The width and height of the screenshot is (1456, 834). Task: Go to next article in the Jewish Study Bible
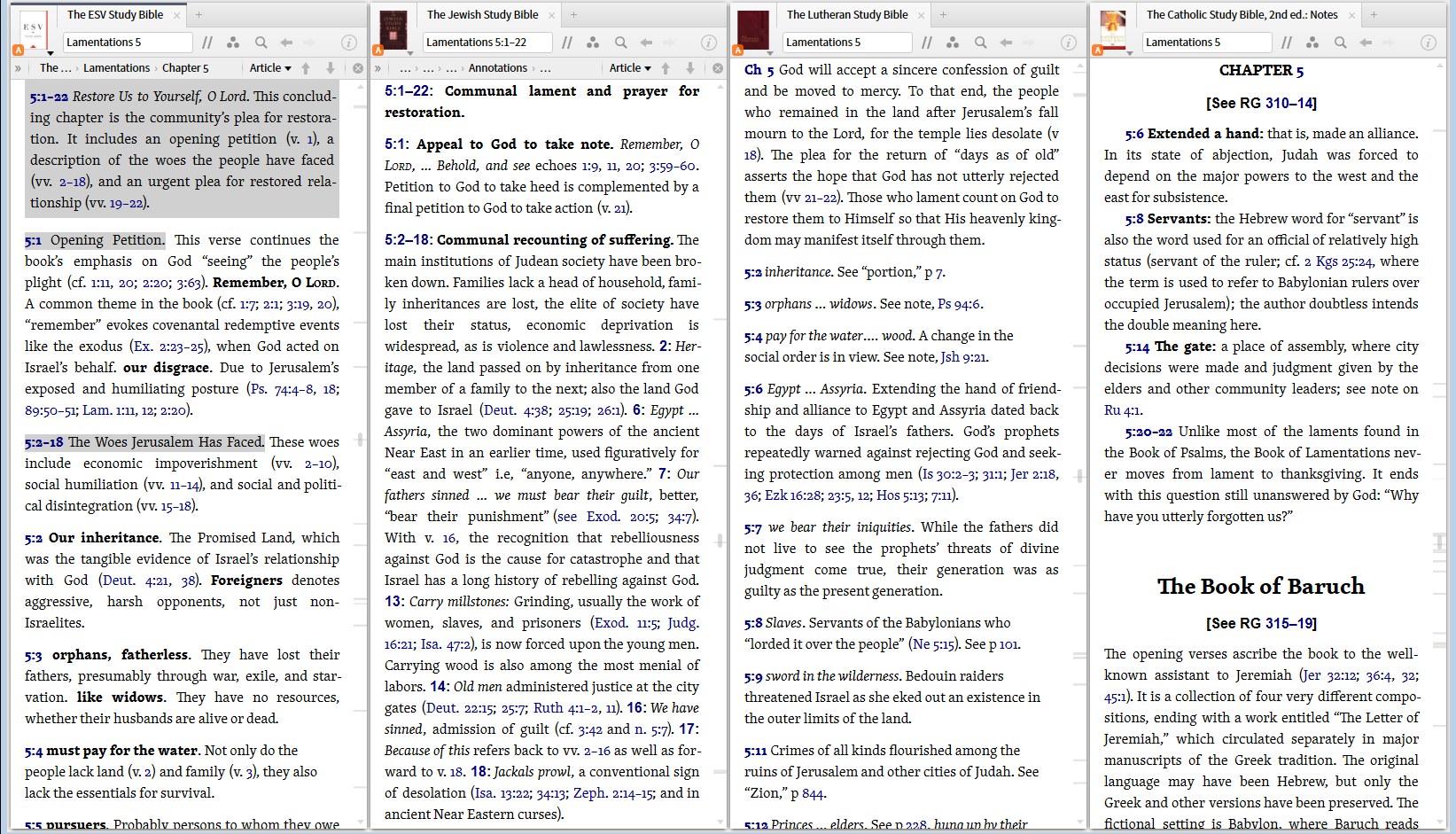[x=690, y=68]
